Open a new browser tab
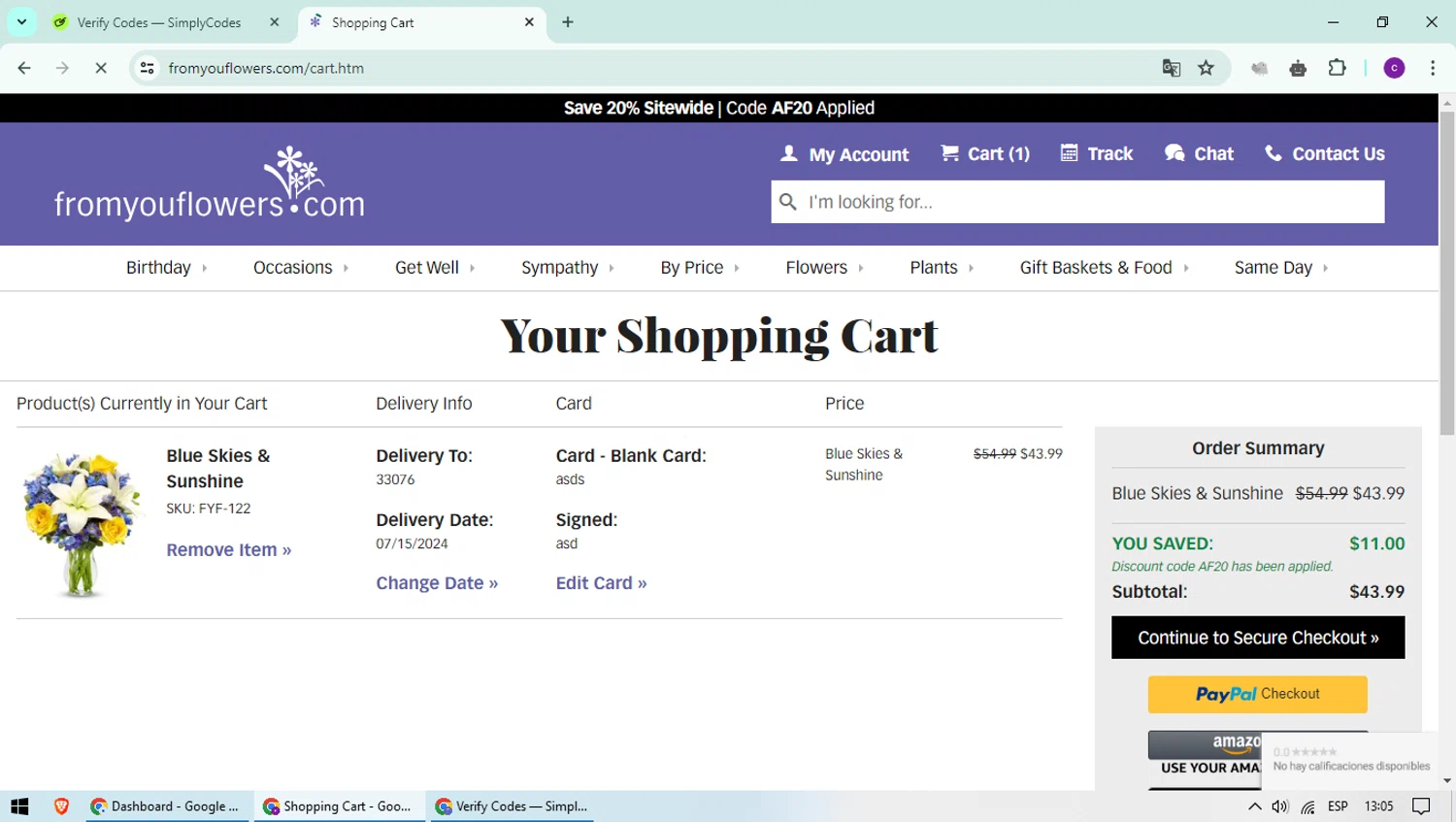Viewport: 1456px width, 822px height. (568, 21)
